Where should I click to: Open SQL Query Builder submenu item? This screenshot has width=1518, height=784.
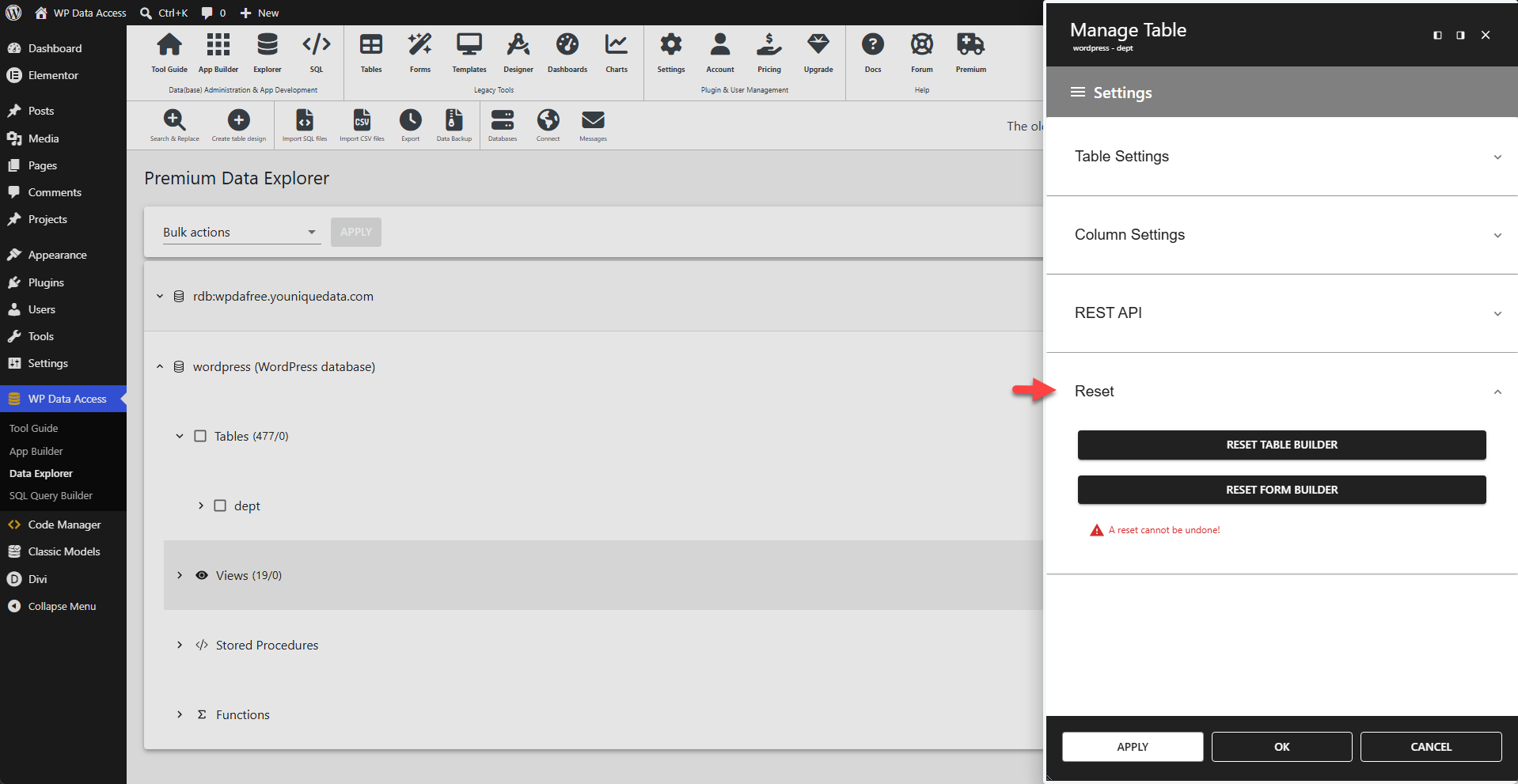tap(51, 495)
